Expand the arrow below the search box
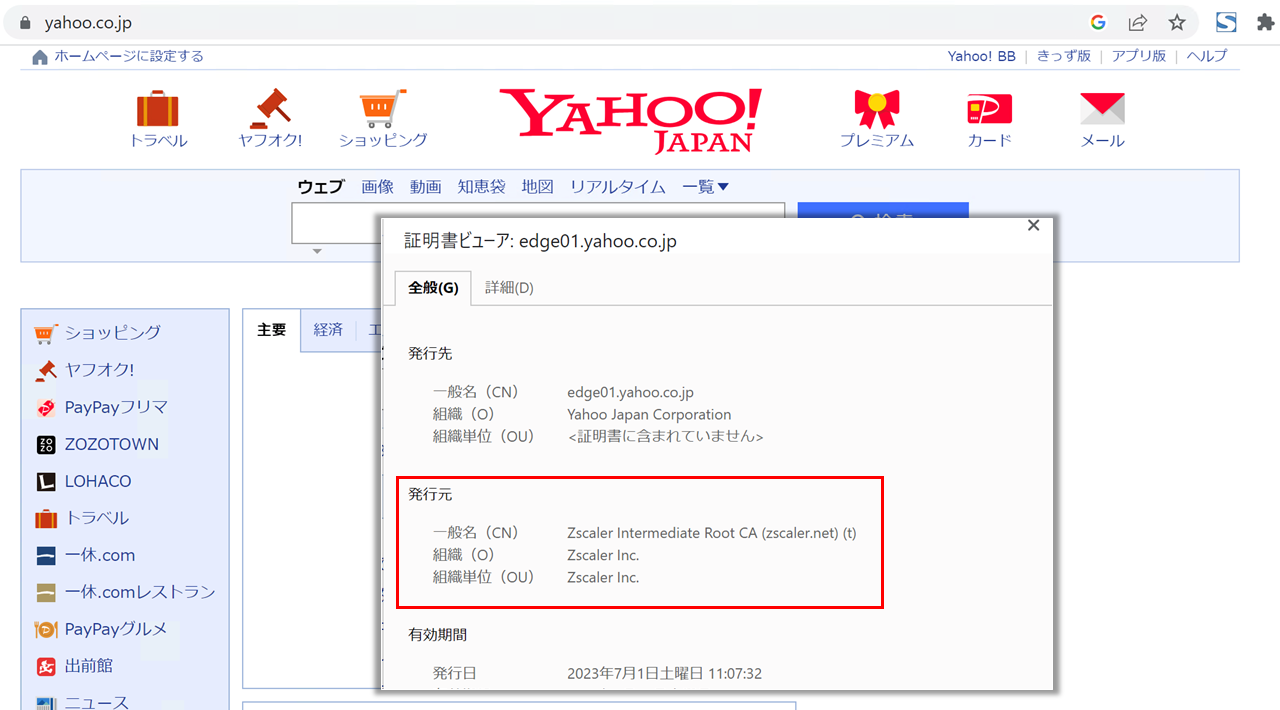Image resolution: width=1280 pixels, height=710 pixels. pyautogui.click(x=317, y=251)
